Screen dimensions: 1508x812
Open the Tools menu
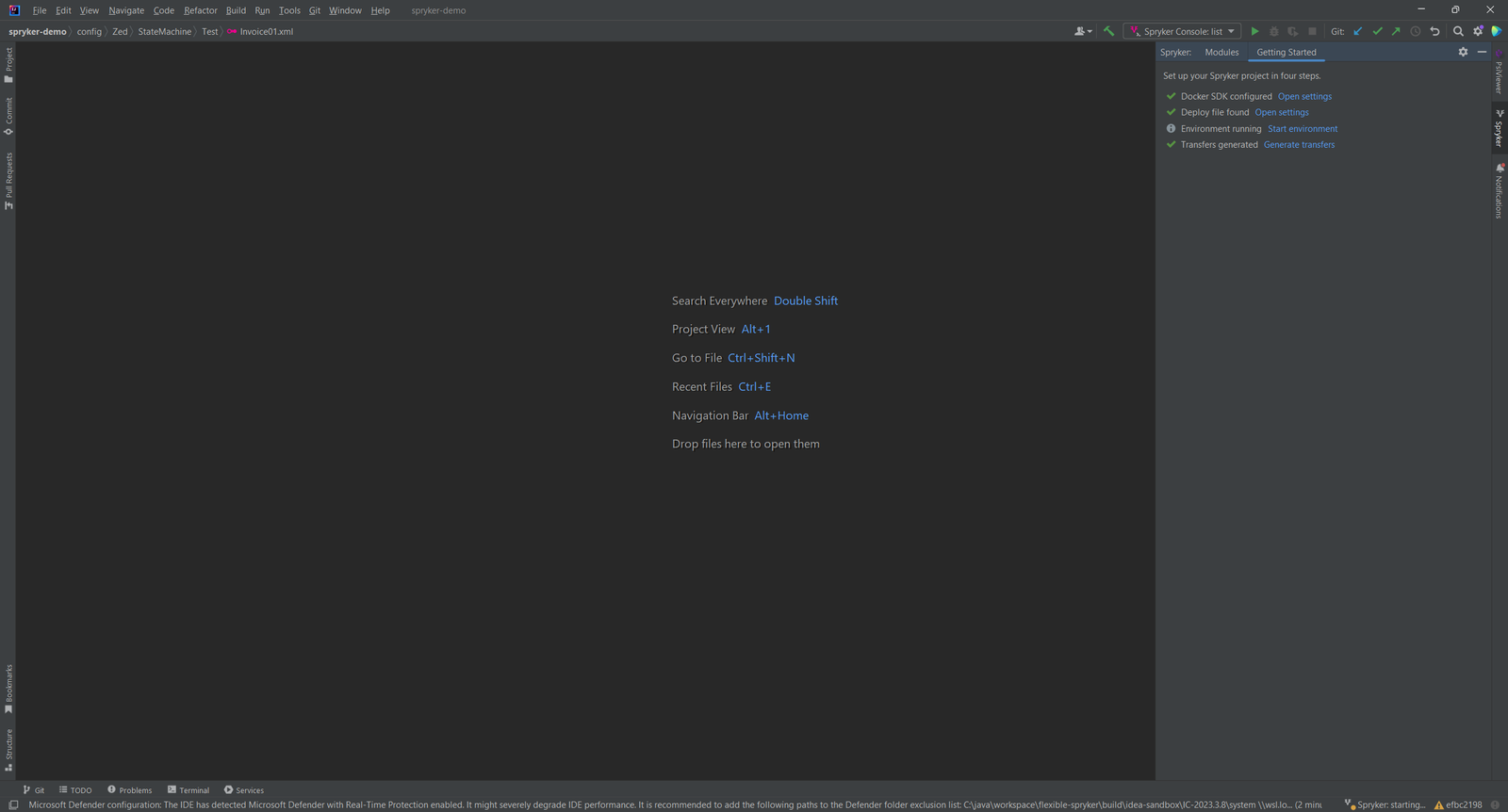[x=289, y=10]
